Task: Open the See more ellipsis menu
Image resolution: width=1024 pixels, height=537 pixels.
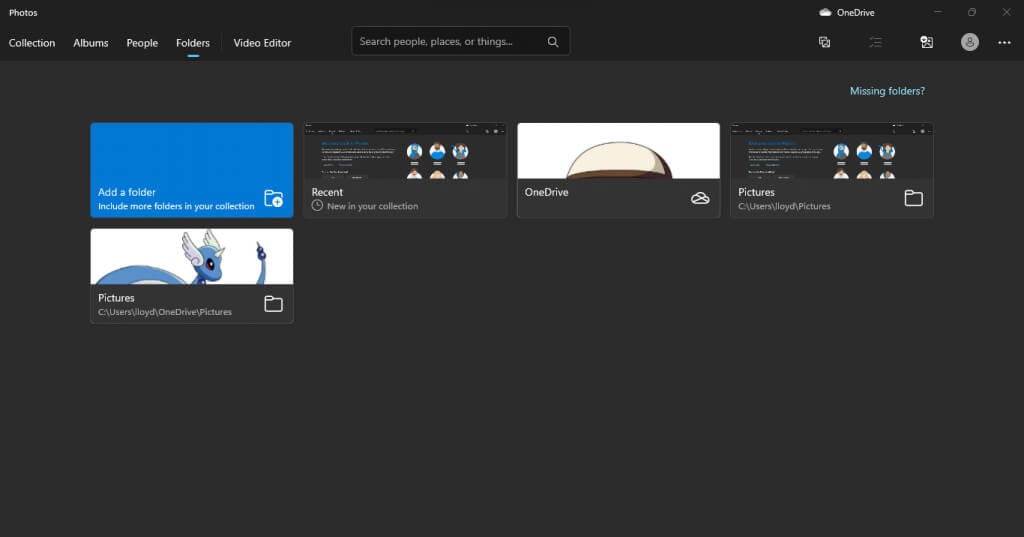Action: pyautogui.click(x=1004, y=42)
